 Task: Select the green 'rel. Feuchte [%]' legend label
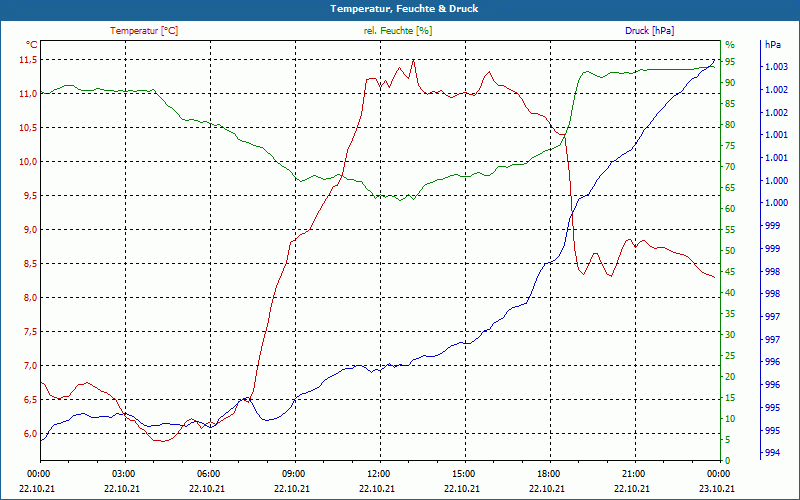pos(397,31)
